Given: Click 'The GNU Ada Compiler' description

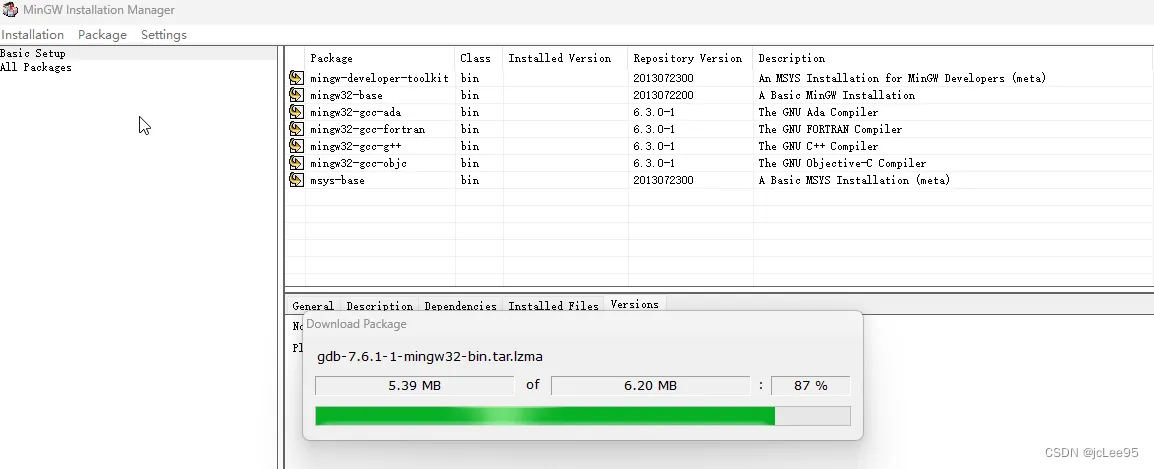Looking at the screenshot, I should coord(818,112).
